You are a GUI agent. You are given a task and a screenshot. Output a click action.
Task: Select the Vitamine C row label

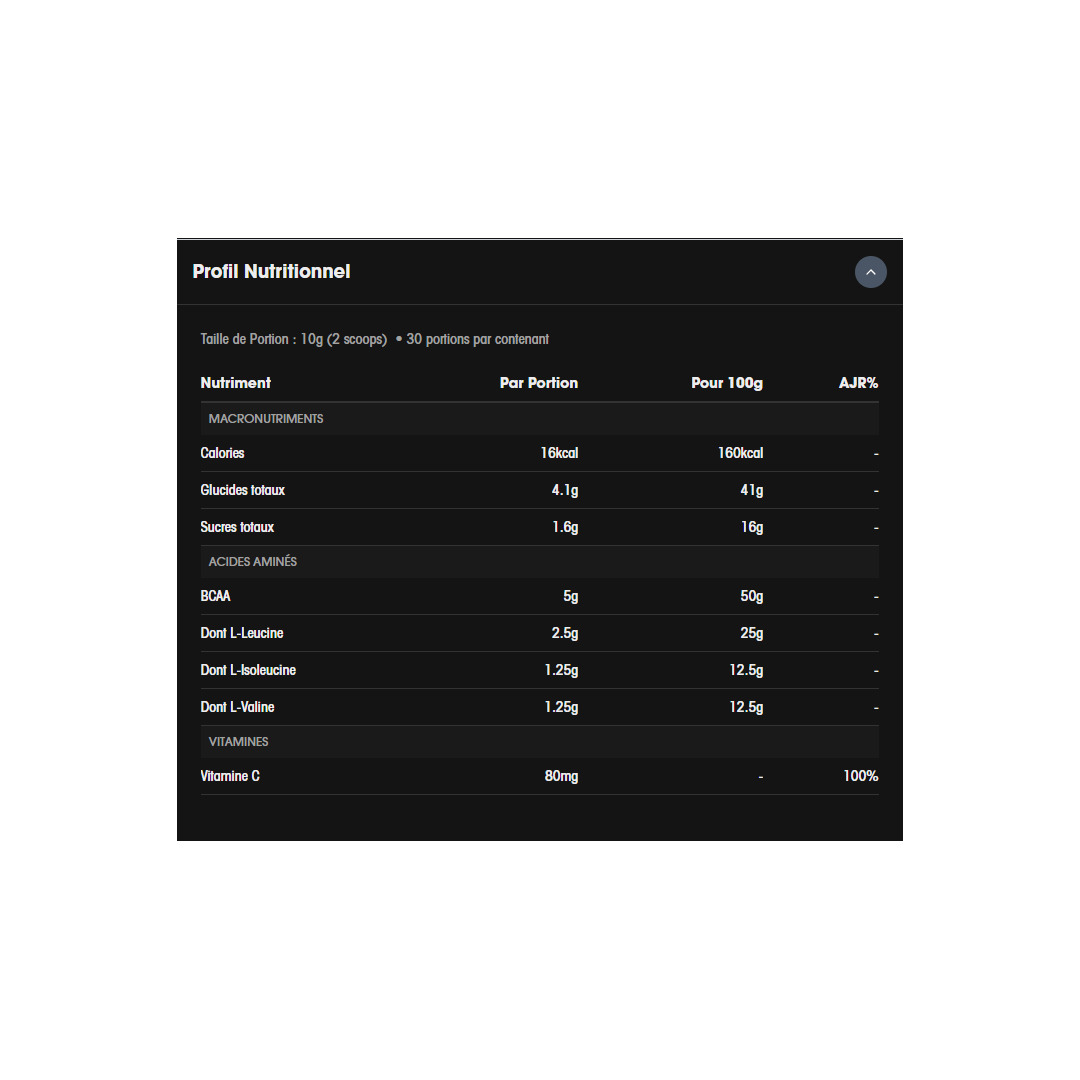pyautogui.click(x=230, y=776)
